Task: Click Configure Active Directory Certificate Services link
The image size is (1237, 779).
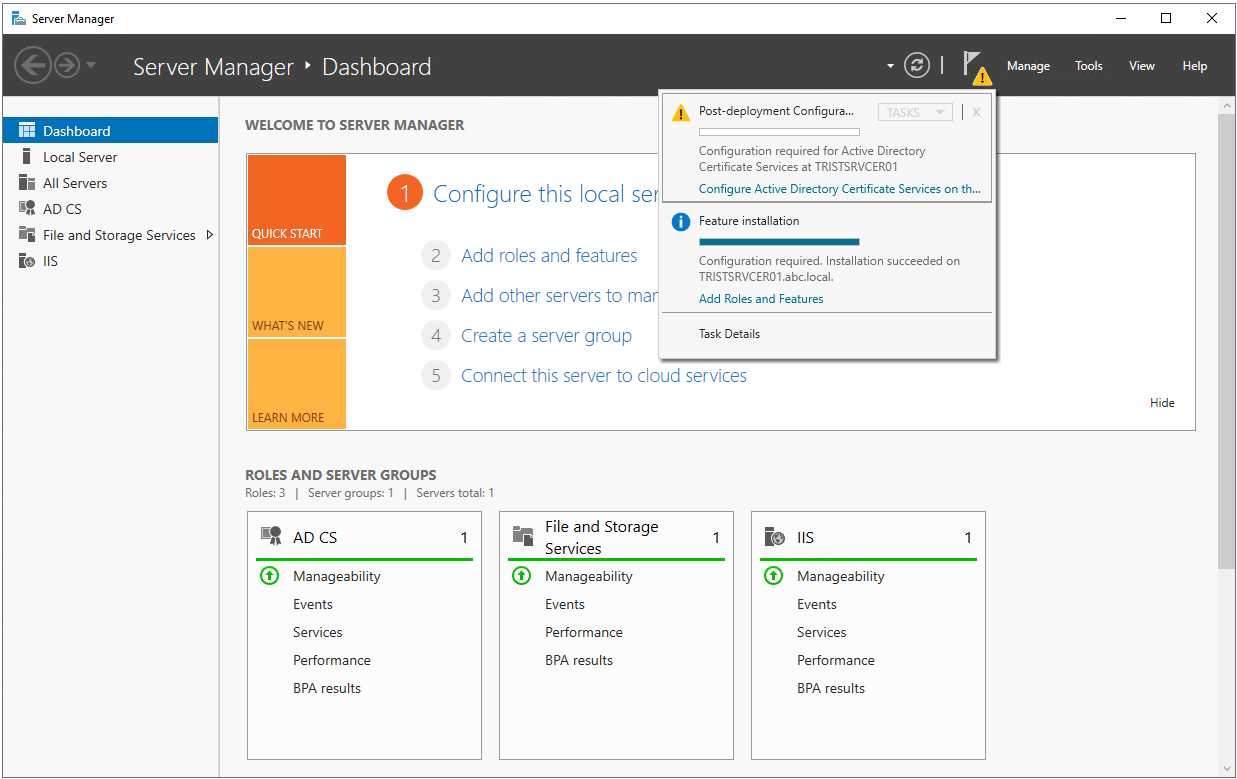Action: 840,189
